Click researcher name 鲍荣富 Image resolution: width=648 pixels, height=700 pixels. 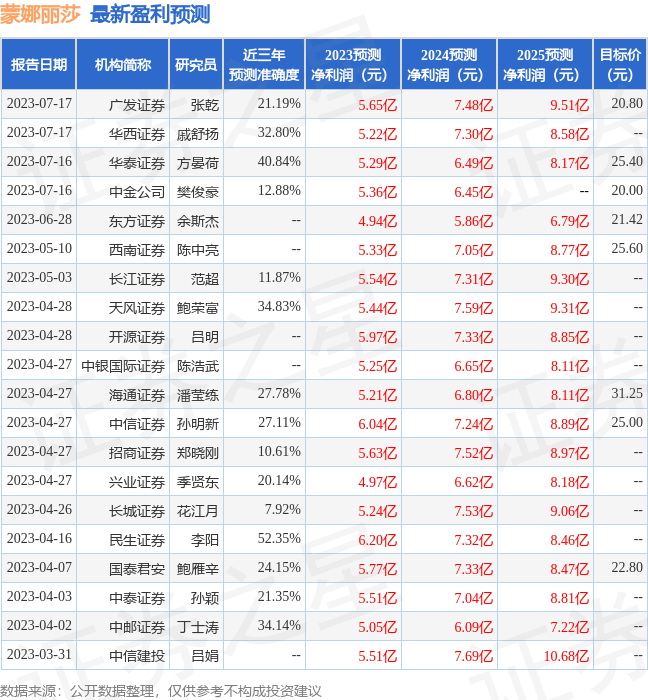tap(198, 308)
